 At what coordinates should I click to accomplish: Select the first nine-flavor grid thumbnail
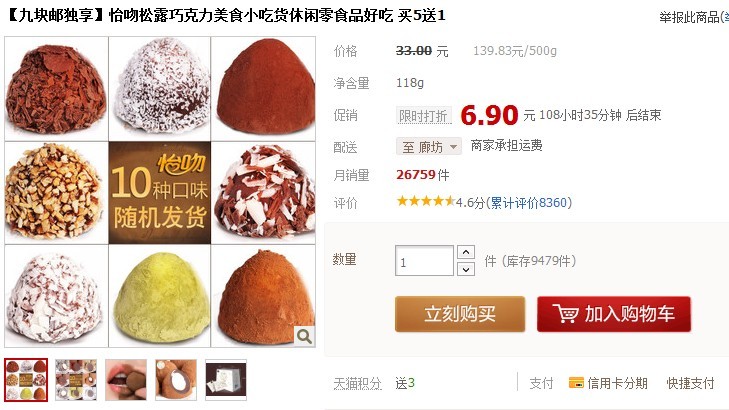(26, 380)
